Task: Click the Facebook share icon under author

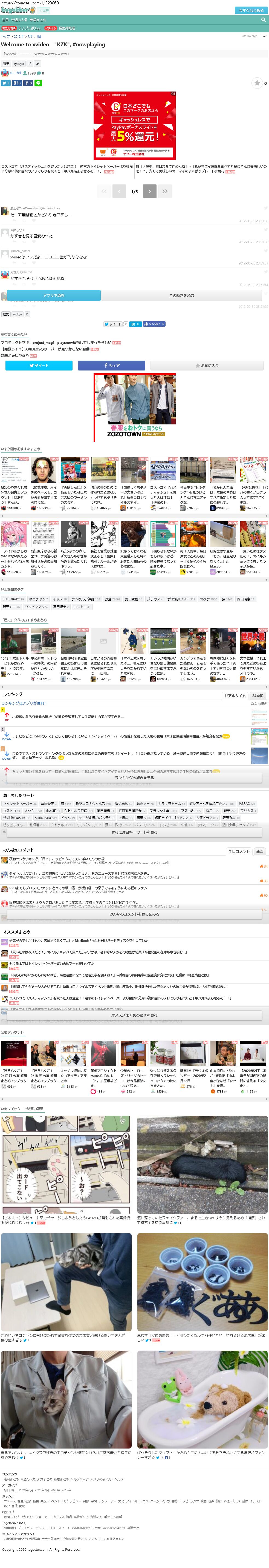Action: click(28, 83)
